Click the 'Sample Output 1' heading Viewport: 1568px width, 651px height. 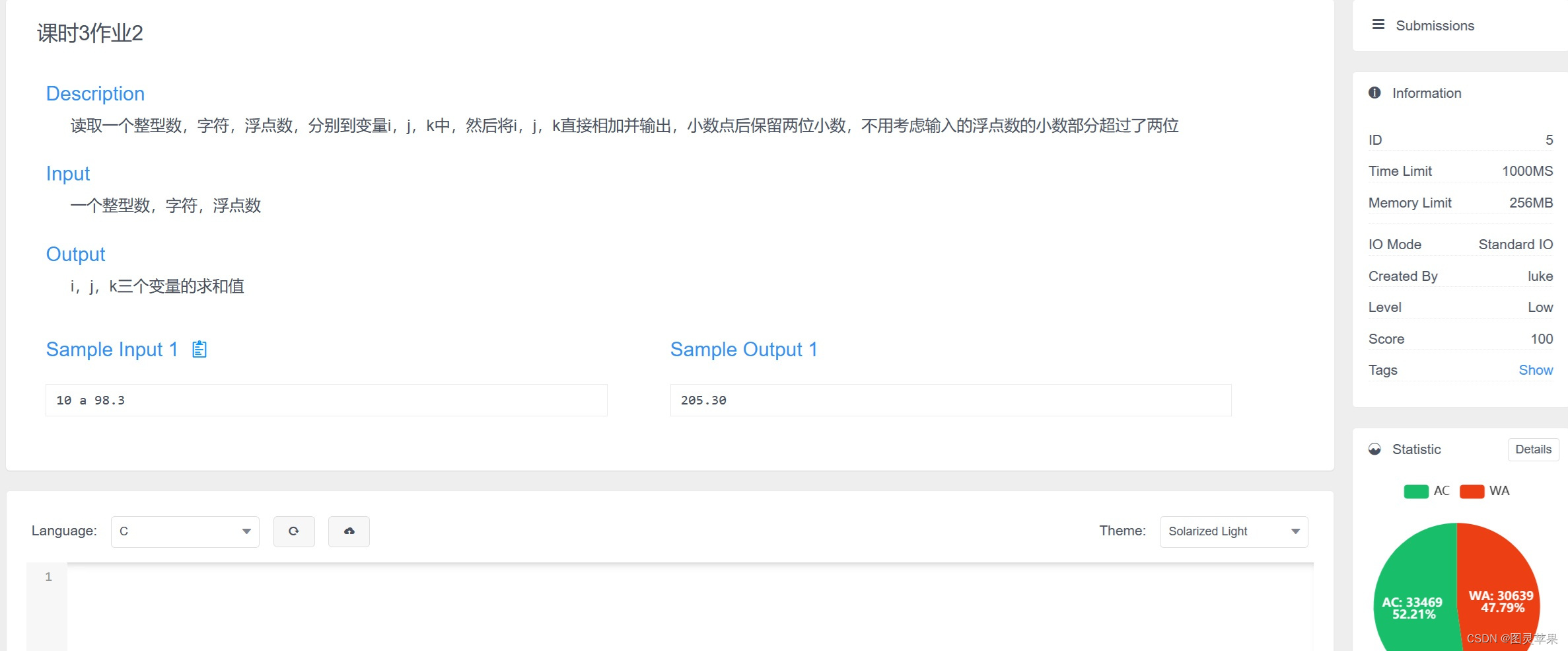pos(744,349)
